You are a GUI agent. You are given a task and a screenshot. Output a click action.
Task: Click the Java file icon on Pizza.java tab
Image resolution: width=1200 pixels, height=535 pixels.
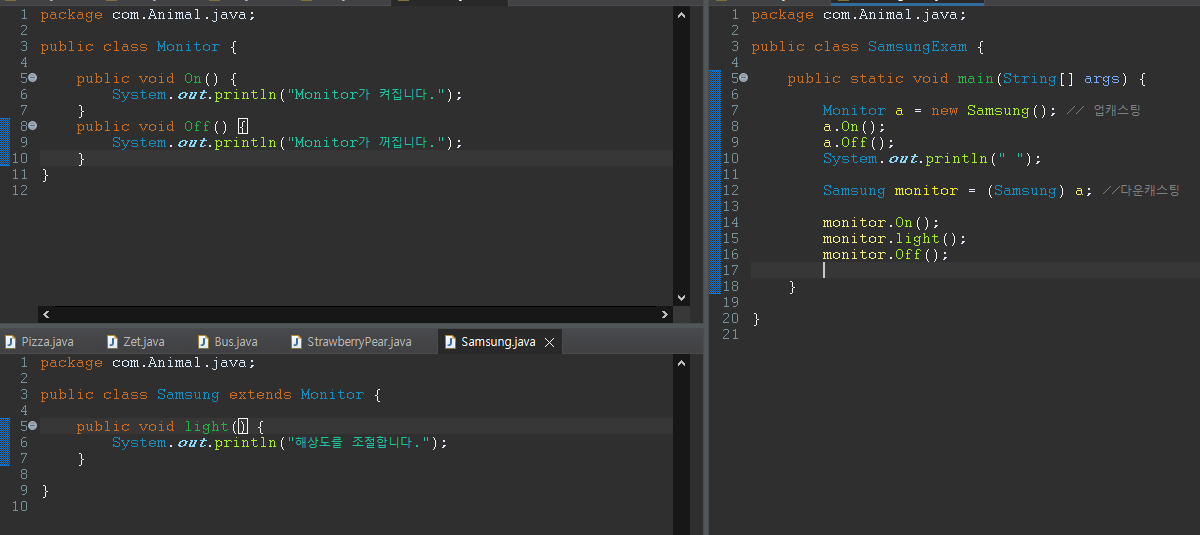pos(9,342)
